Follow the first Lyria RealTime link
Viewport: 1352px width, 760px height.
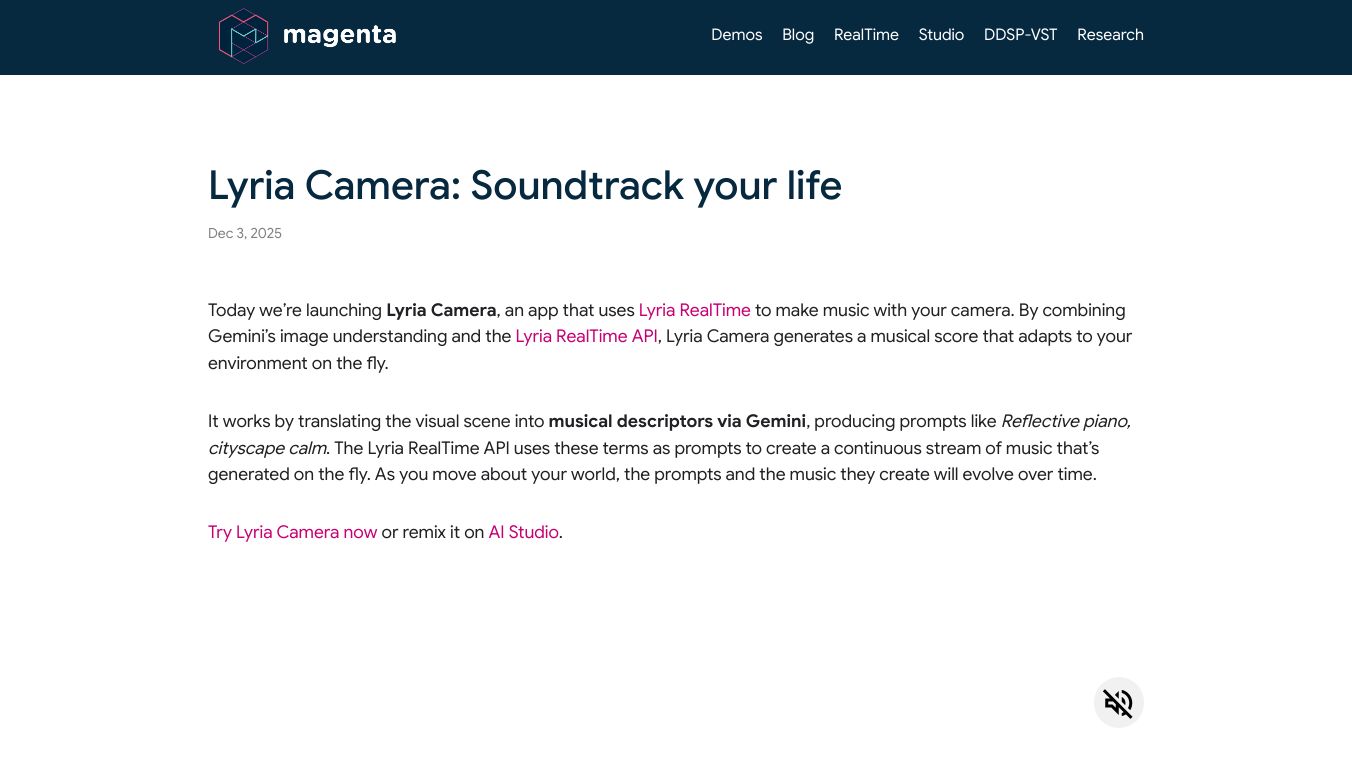pyautogui.click(x=694, y=310)
